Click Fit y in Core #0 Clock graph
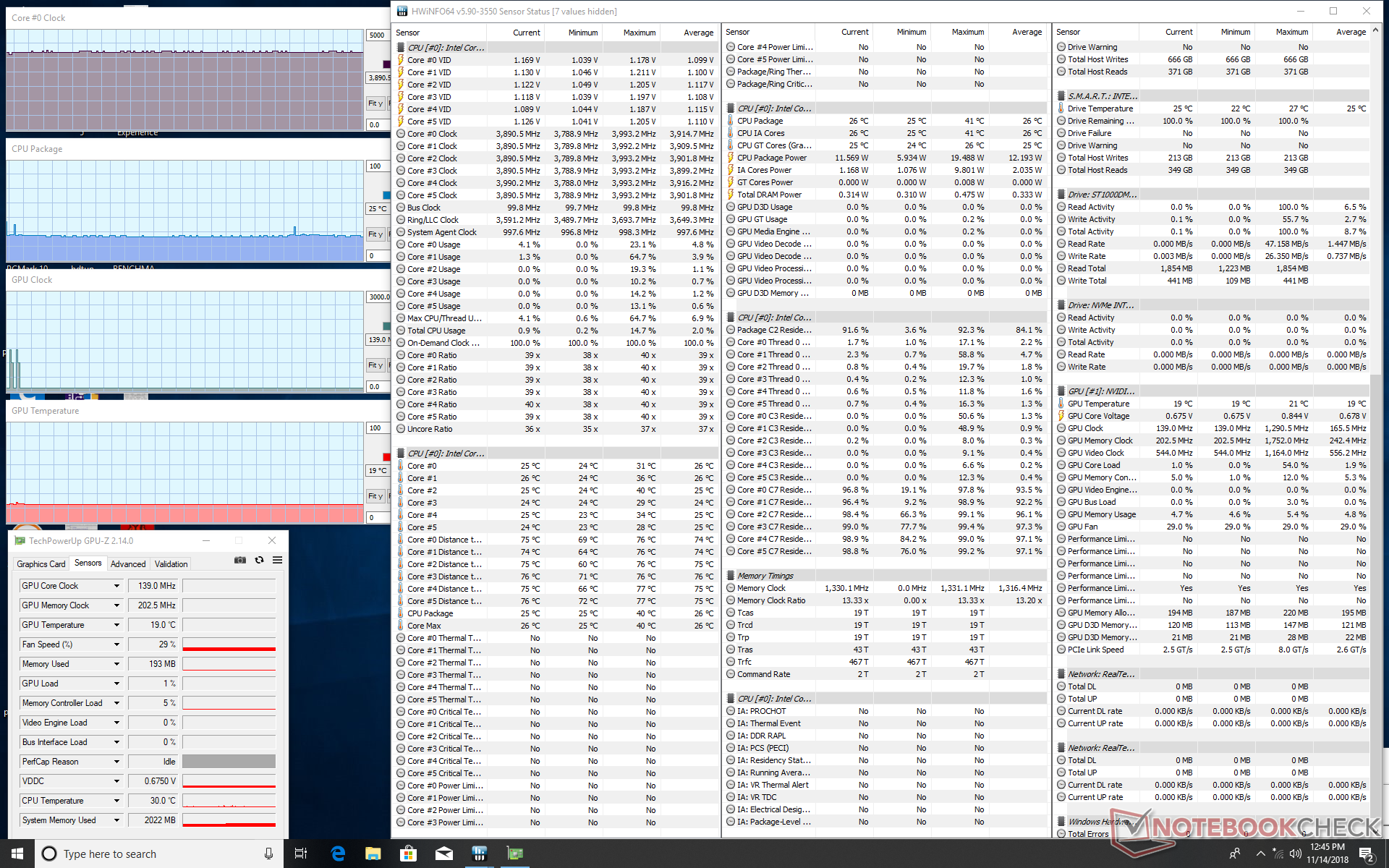Image resolution: width=1389 pixels, height=868 pixels. (x=375, y=103)
